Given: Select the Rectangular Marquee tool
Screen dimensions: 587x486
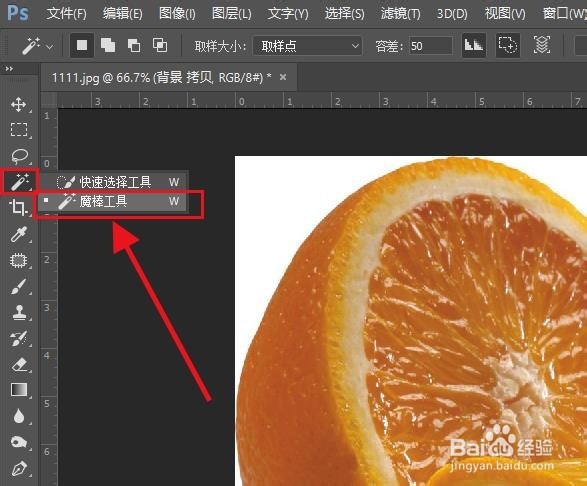Looking at the screenshot, I should 19,130.
